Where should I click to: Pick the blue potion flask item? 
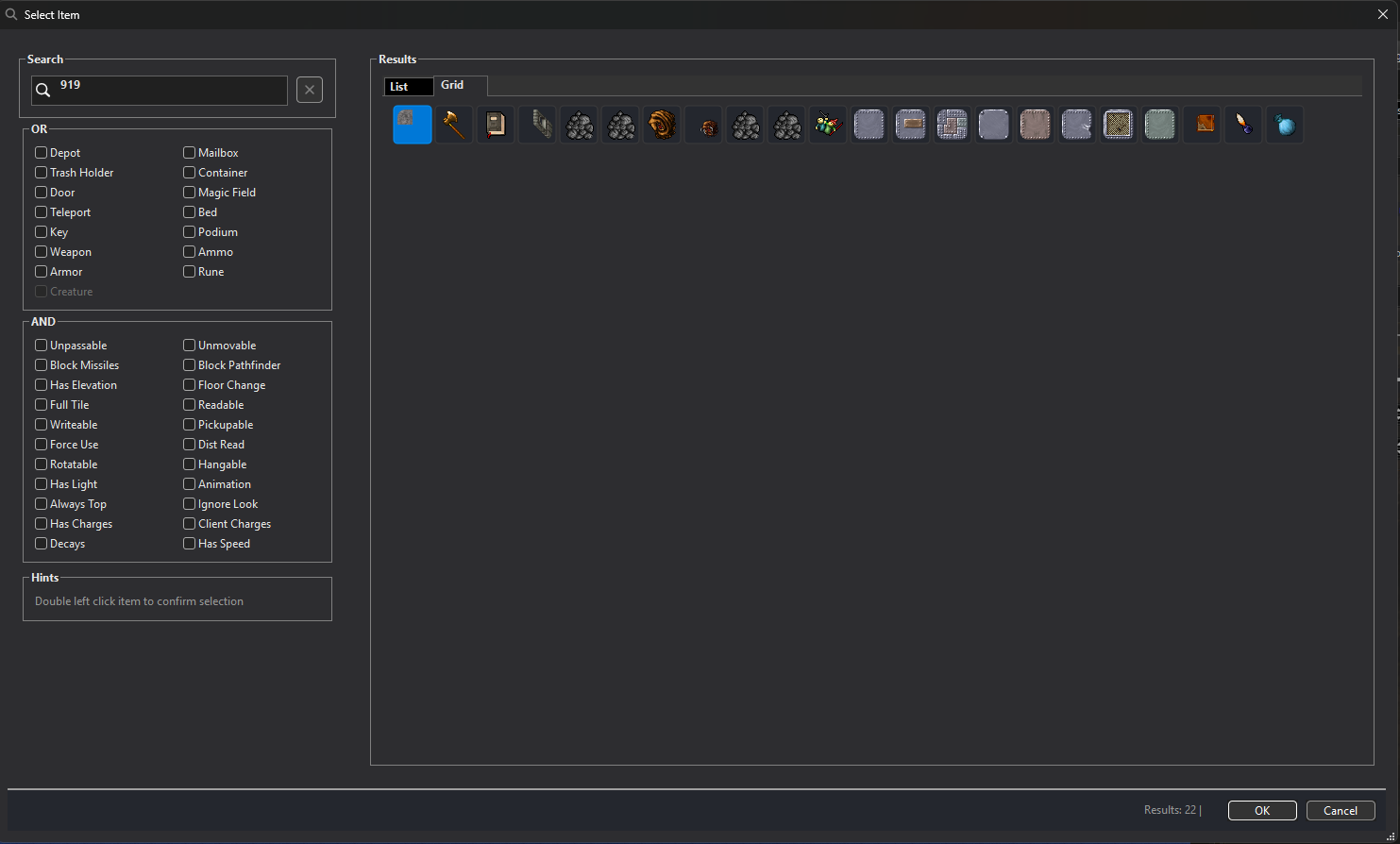tap(1285, 125)
